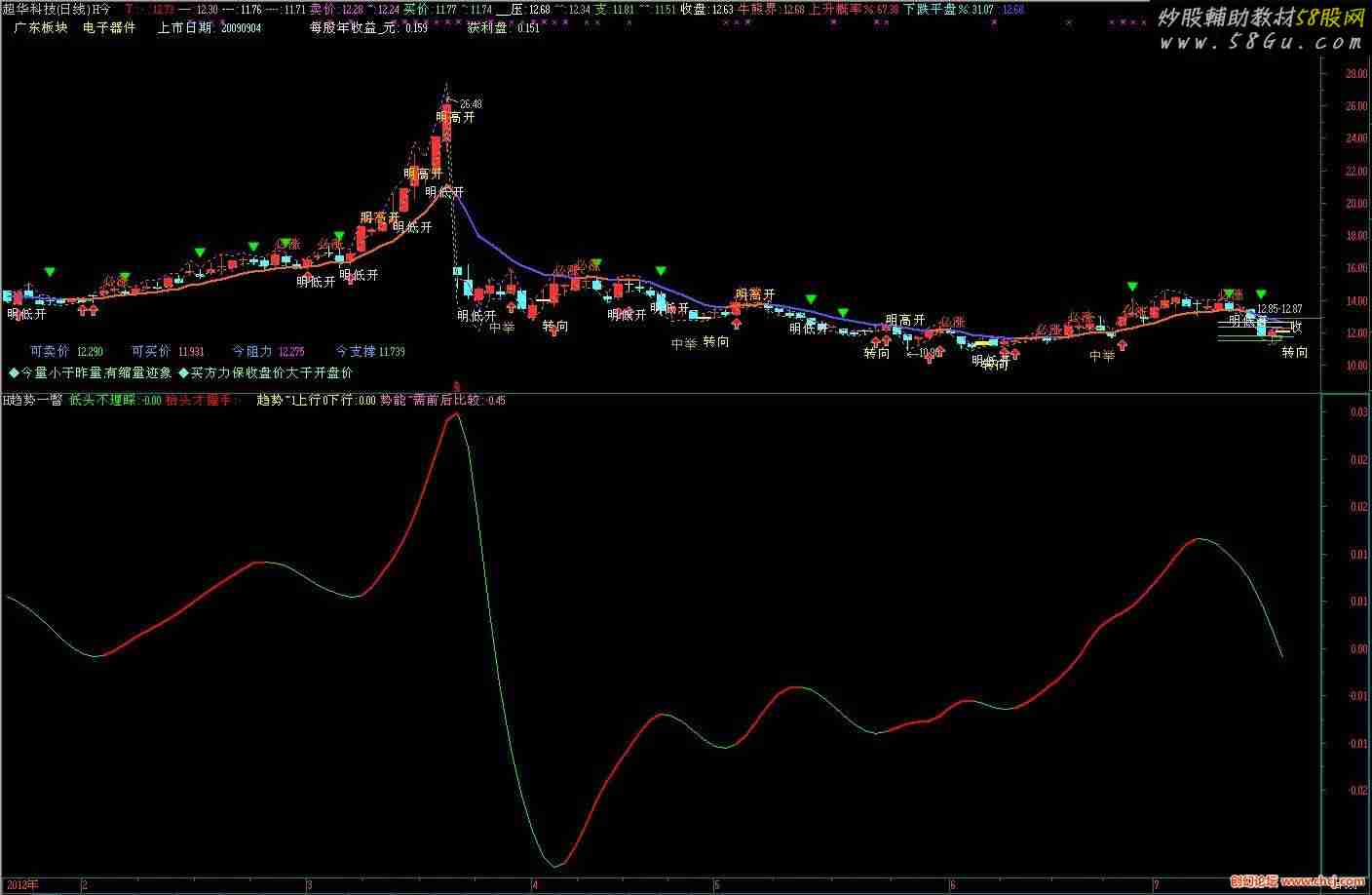Click the 10.90 low price marker
Screen dimensions: 1372x895
(929, 353)
